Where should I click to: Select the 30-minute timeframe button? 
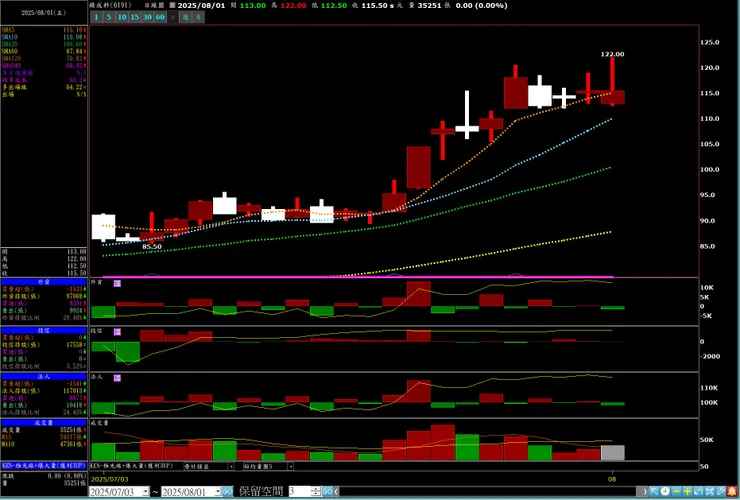point(147,17)
